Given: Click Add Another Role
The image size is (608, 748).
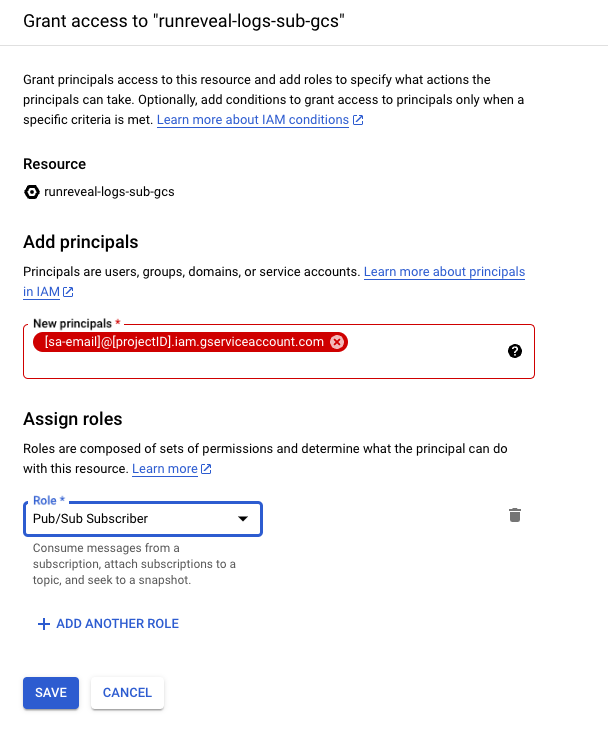Looking at the screenshot, I should [117, 624].
